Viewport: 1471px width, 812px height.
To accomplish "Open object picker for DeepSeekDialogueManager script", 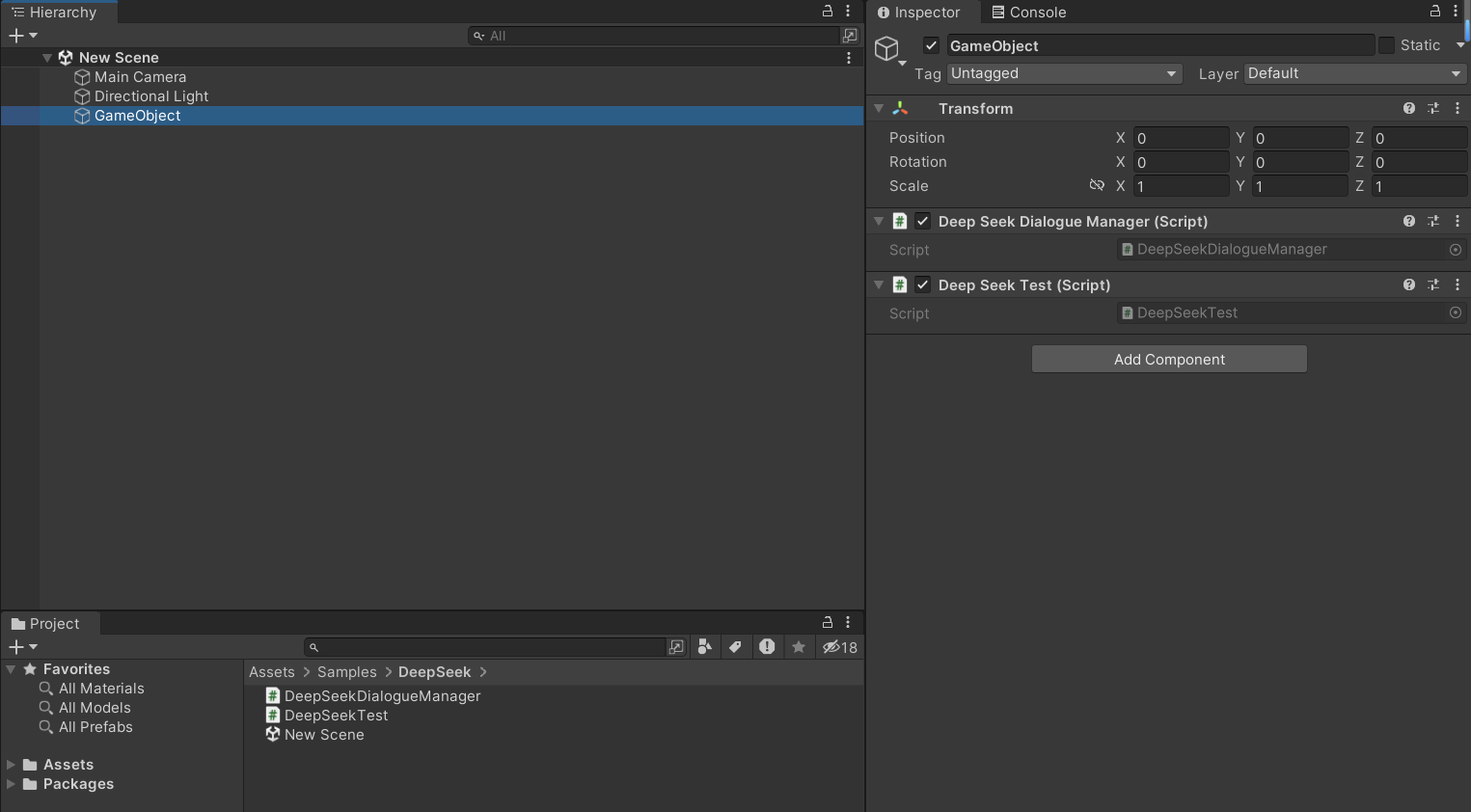I will coord(1456,250).
